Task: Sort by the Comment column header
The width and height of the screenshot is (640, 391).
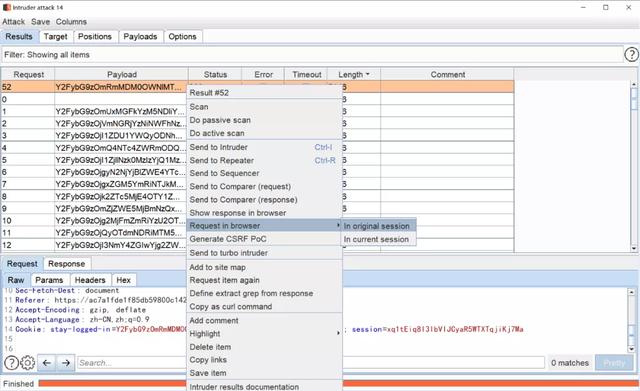Action: 447,74
